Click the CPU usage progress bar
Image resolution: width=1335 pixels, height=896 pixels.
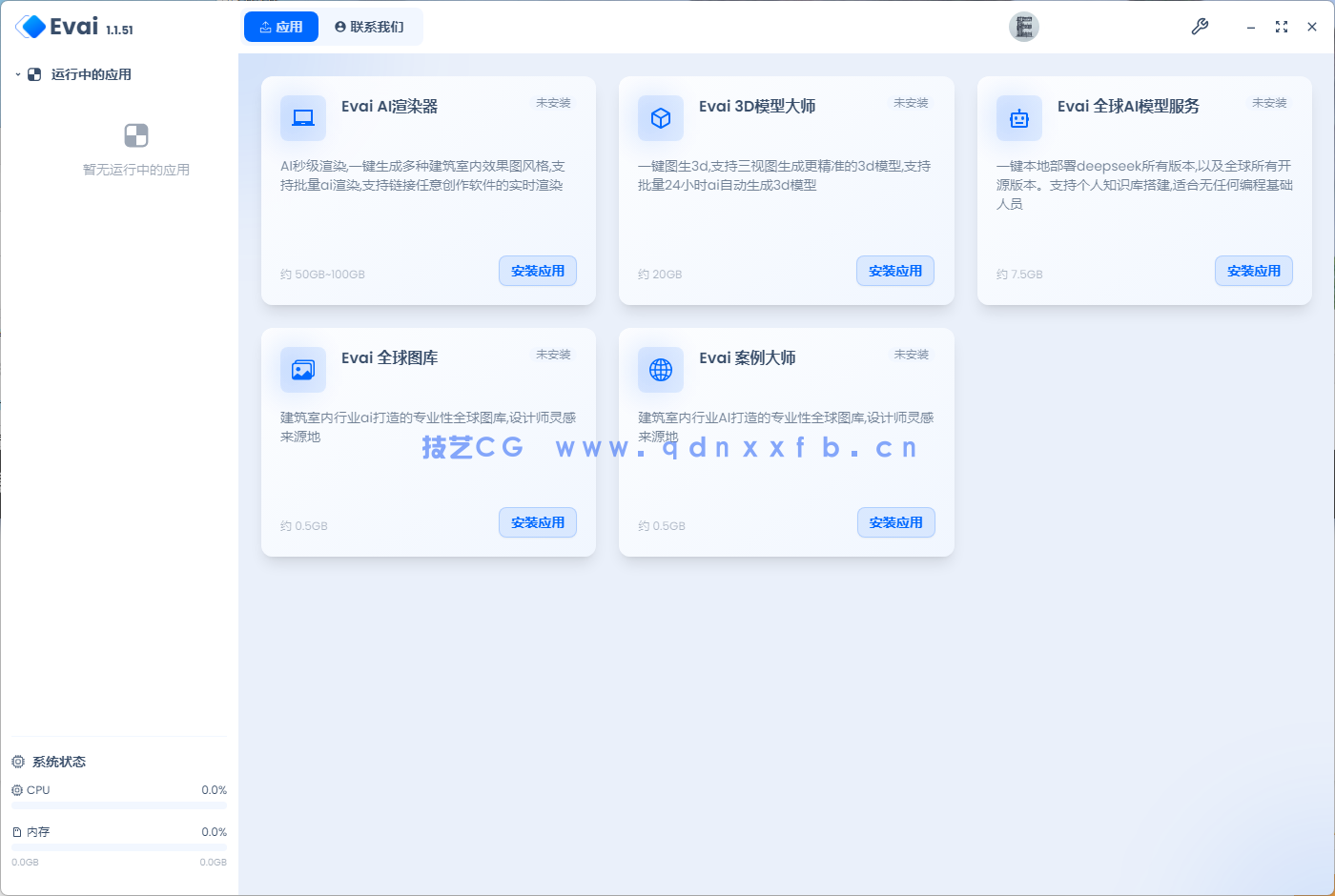click(118, 804)
